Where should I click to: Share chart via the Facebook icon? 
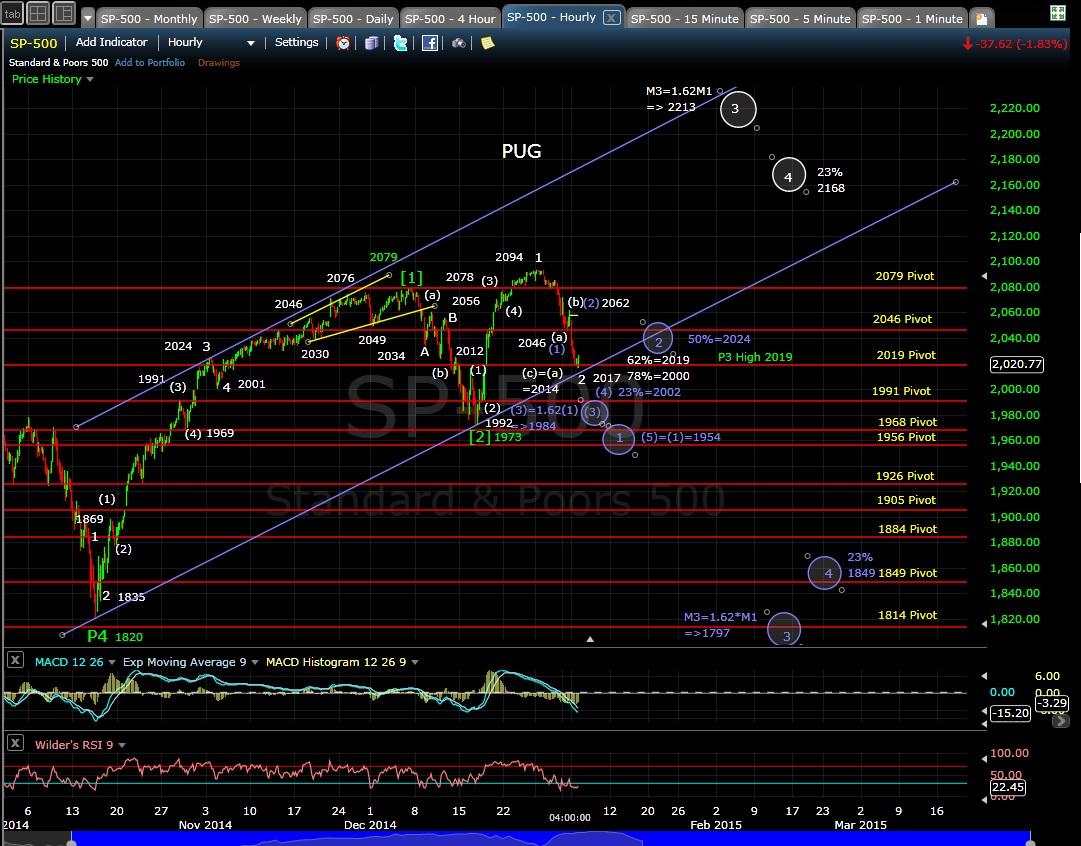pos(430,43)
